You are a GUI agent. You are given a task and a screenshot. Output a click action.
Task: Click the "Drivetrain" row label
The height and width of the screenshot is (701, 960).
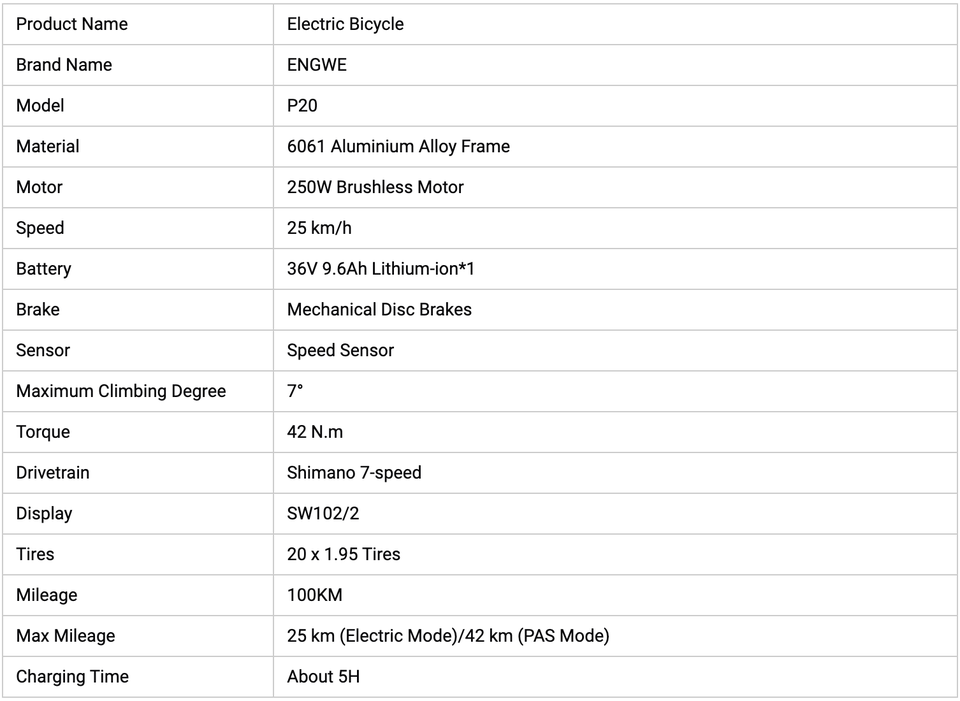pos(53,473)
